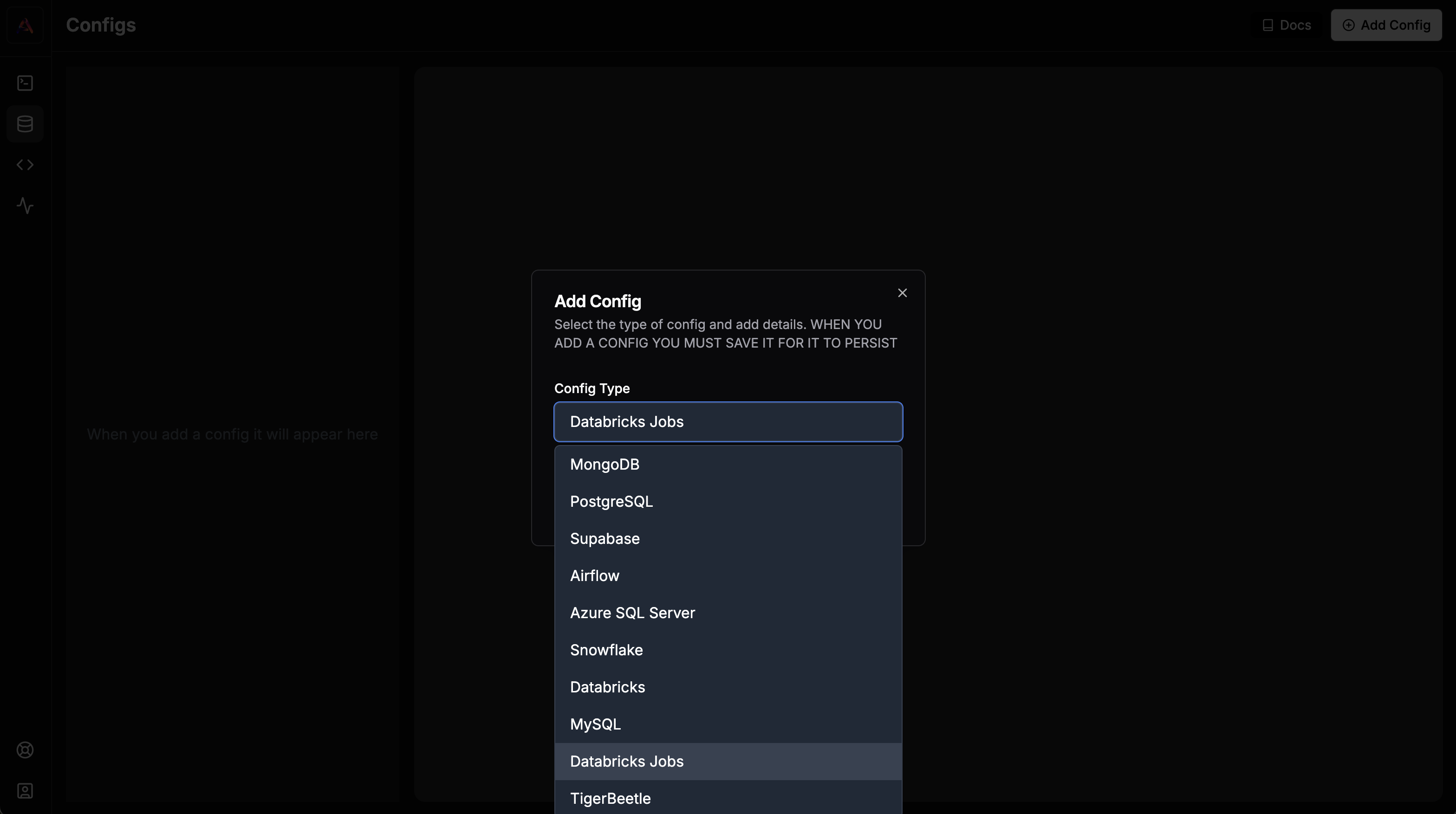Click the Add Config dialog heading

pyautogui.click(x=598, y=301)
